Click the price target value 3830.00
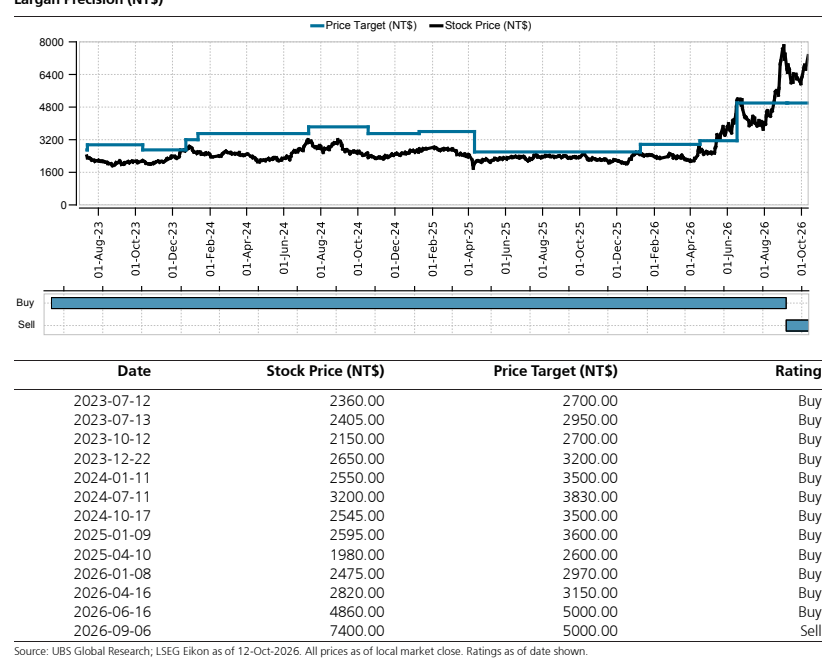Screen dimensions: 836x672 coord(590,497)
